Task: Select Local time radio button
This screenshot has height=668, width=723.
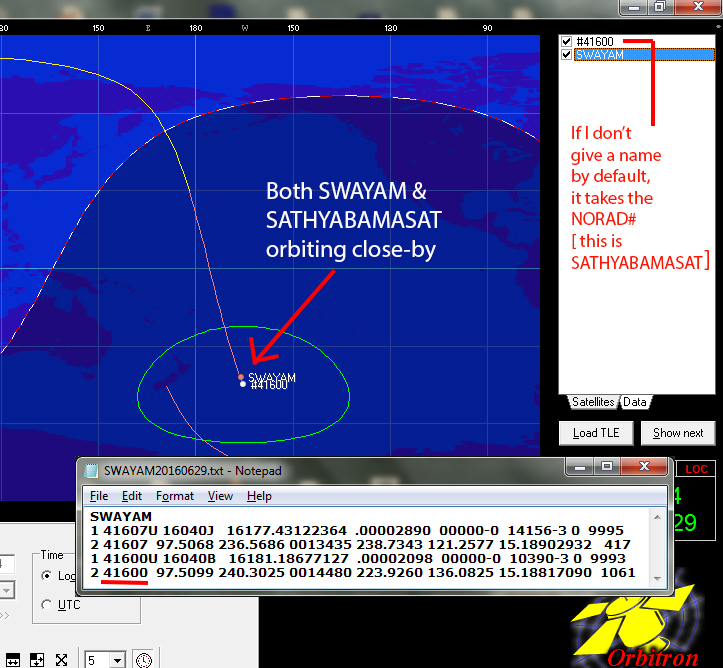Action: 47,576
